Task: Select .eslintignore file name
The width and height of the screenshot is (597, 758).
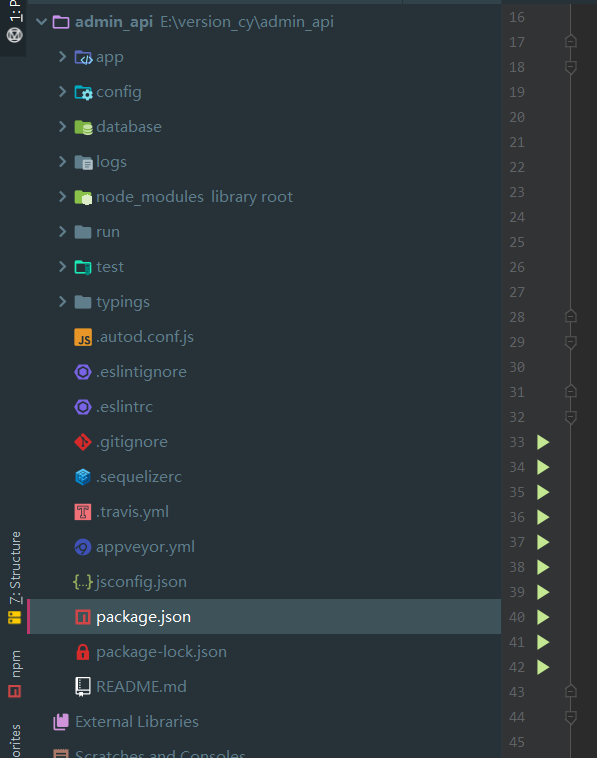Action: [x=142, y=372]
